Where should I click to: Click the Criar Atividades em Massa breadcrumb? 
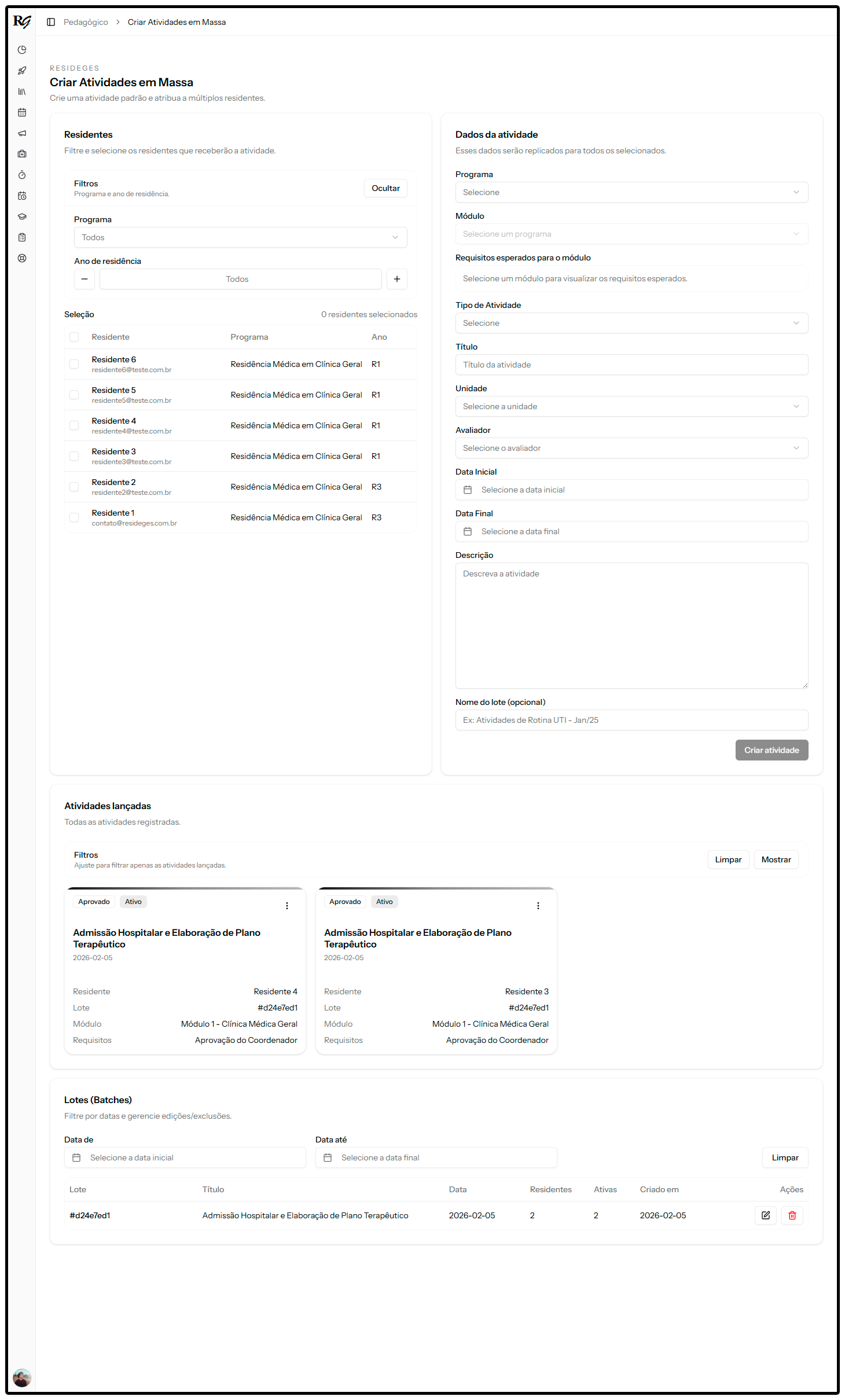pos(177,22)
